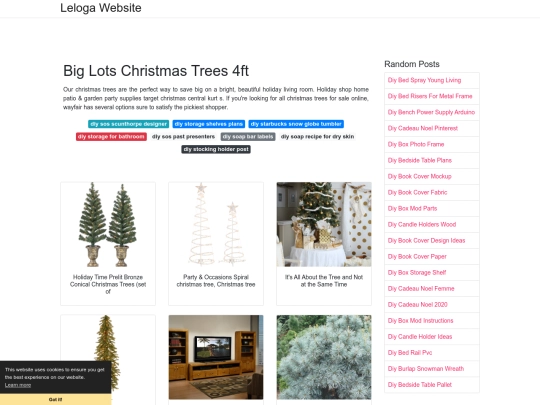Open the blue pine shrub photo

[324, 357]
